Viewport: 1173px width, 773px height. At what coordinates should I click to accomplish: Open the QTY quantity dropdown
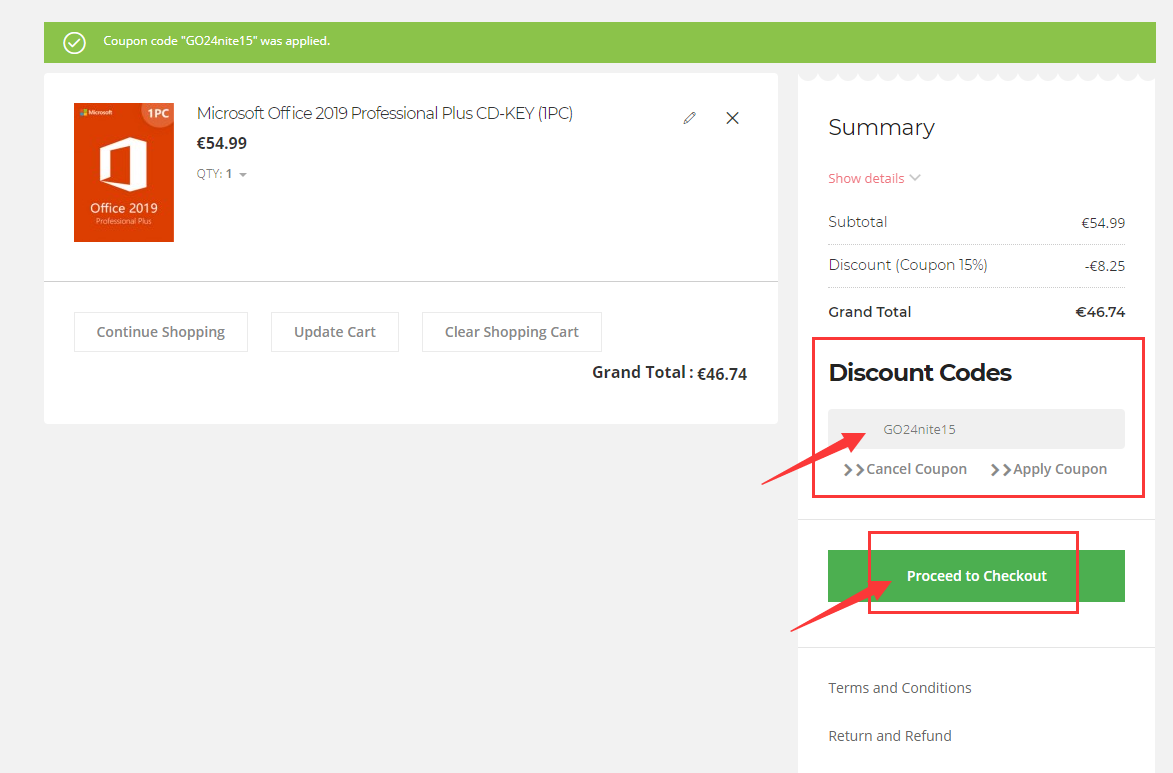(222, 174)
